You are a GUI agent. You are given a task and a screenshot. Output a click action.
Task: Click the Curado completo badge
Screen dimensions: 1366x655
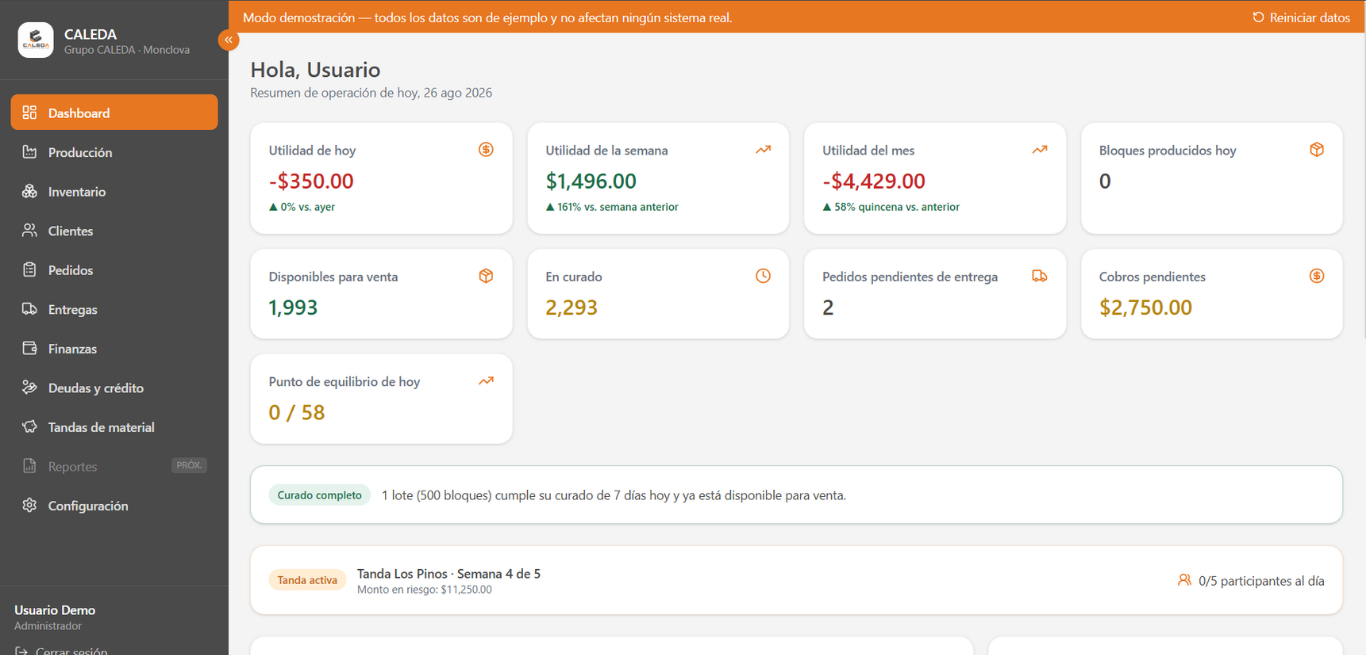click(320, 495)
